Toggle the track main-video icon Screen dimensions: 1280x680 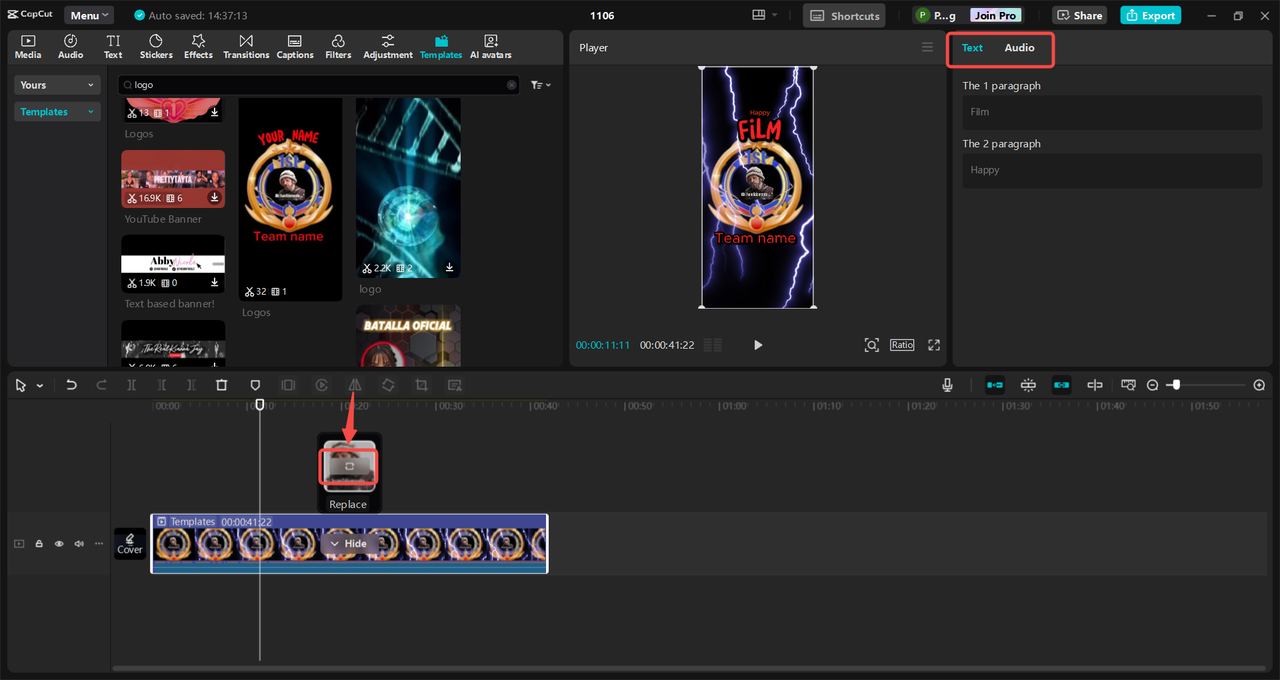[x=19, y=544]
